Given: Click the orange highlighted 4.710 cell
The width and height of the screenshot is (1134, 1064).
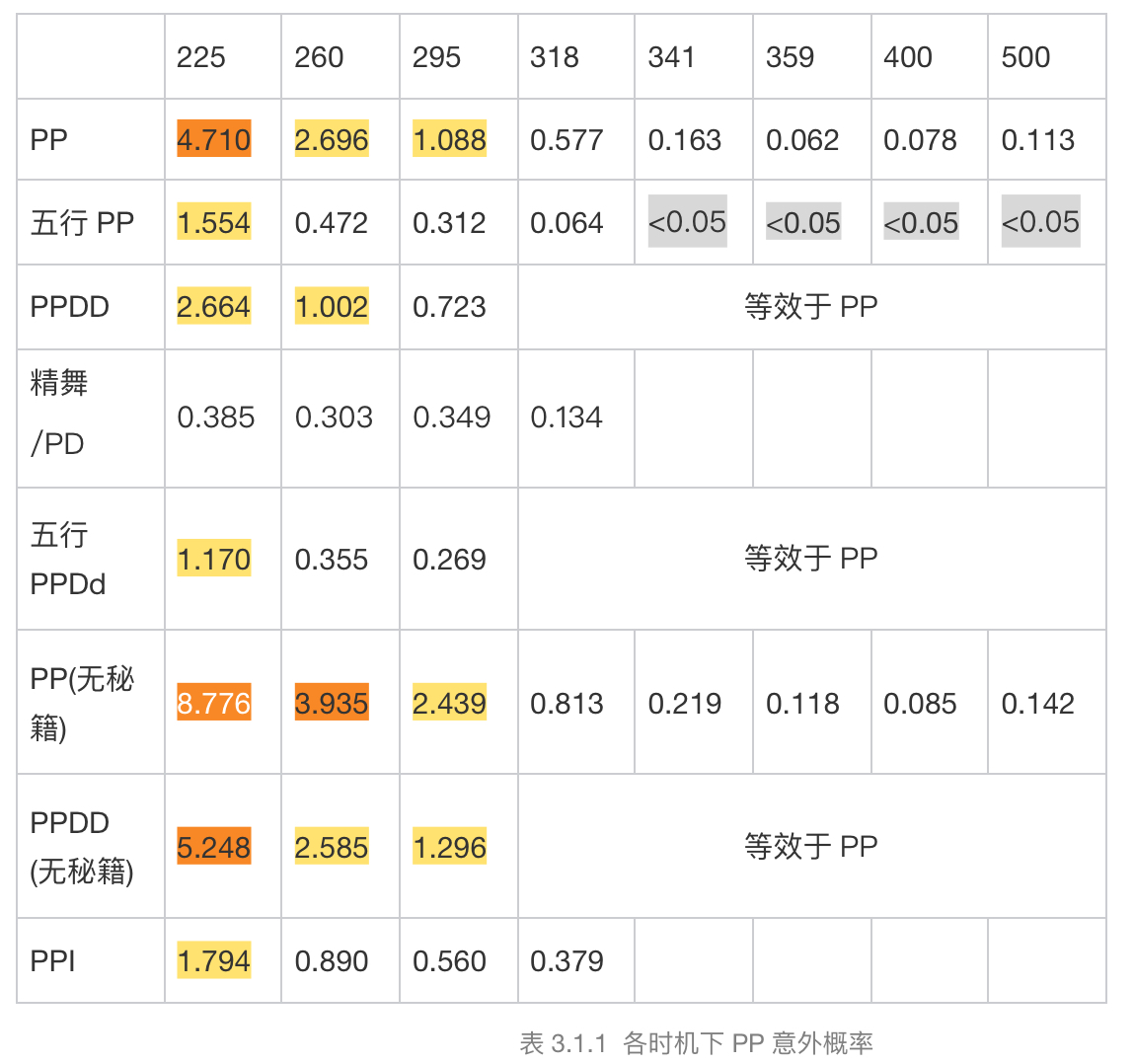Looking at the screenshot, I should point(213,140).
